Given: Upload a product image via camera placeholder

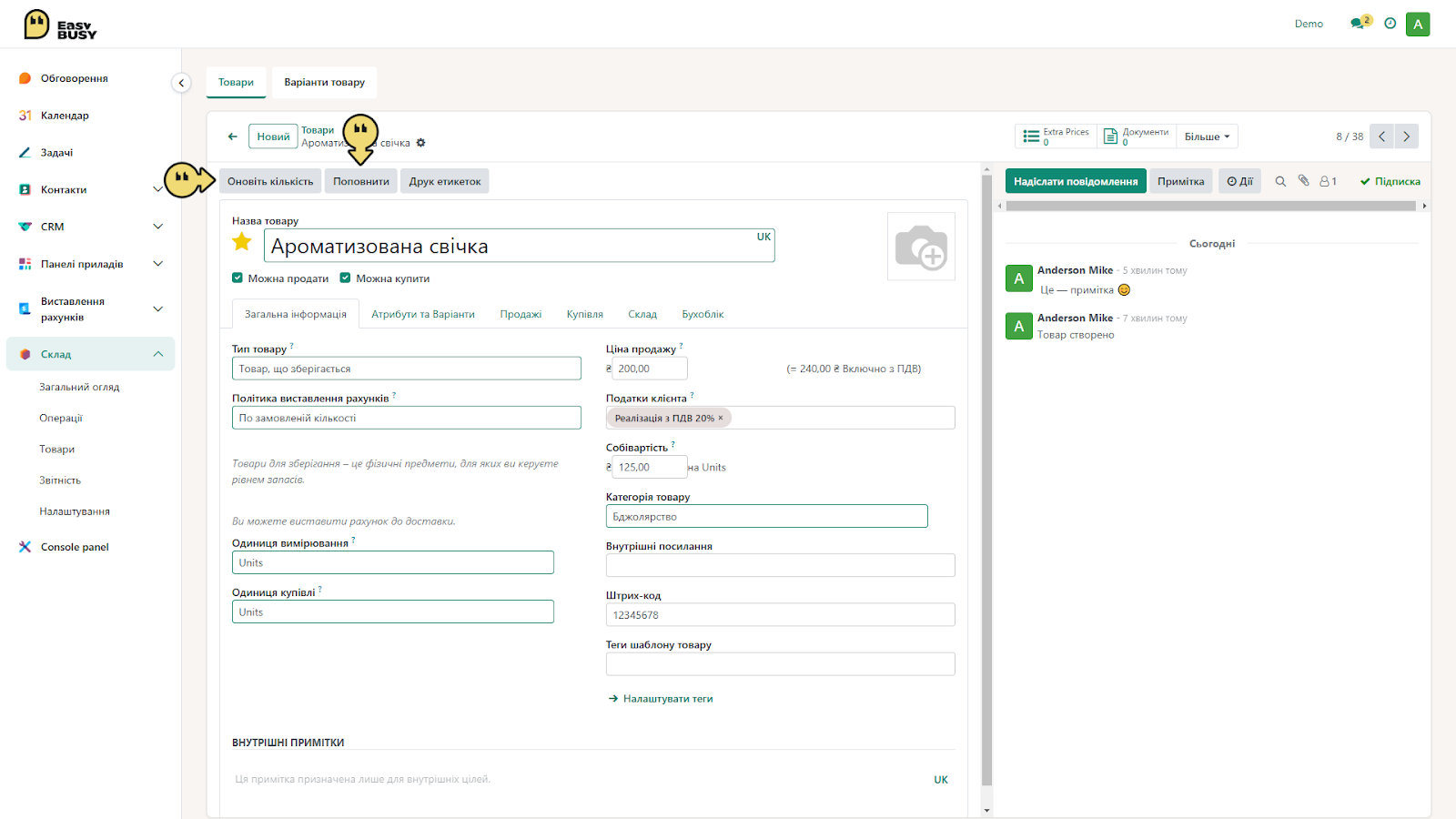Looking at the screenshot, I should coord(921,247).
